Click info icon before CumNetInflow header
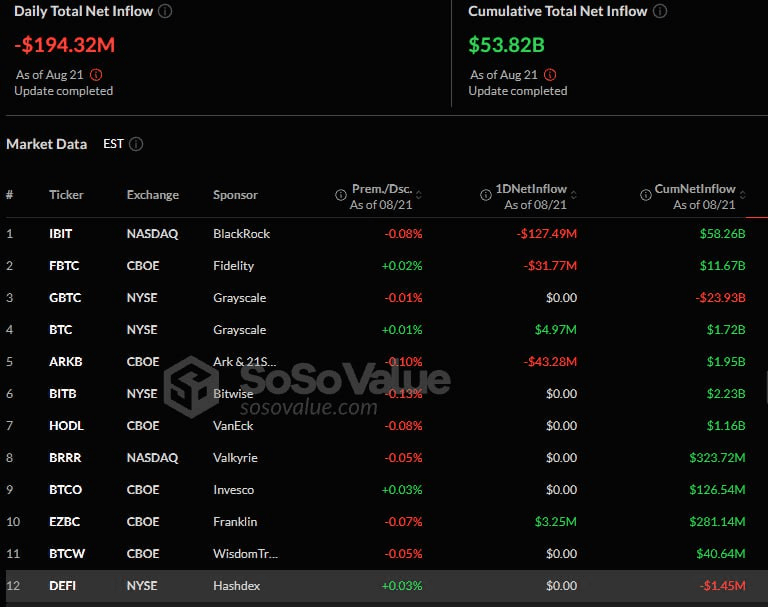Image resolution: width=768 pixels, height=607 pixels. 646,195
